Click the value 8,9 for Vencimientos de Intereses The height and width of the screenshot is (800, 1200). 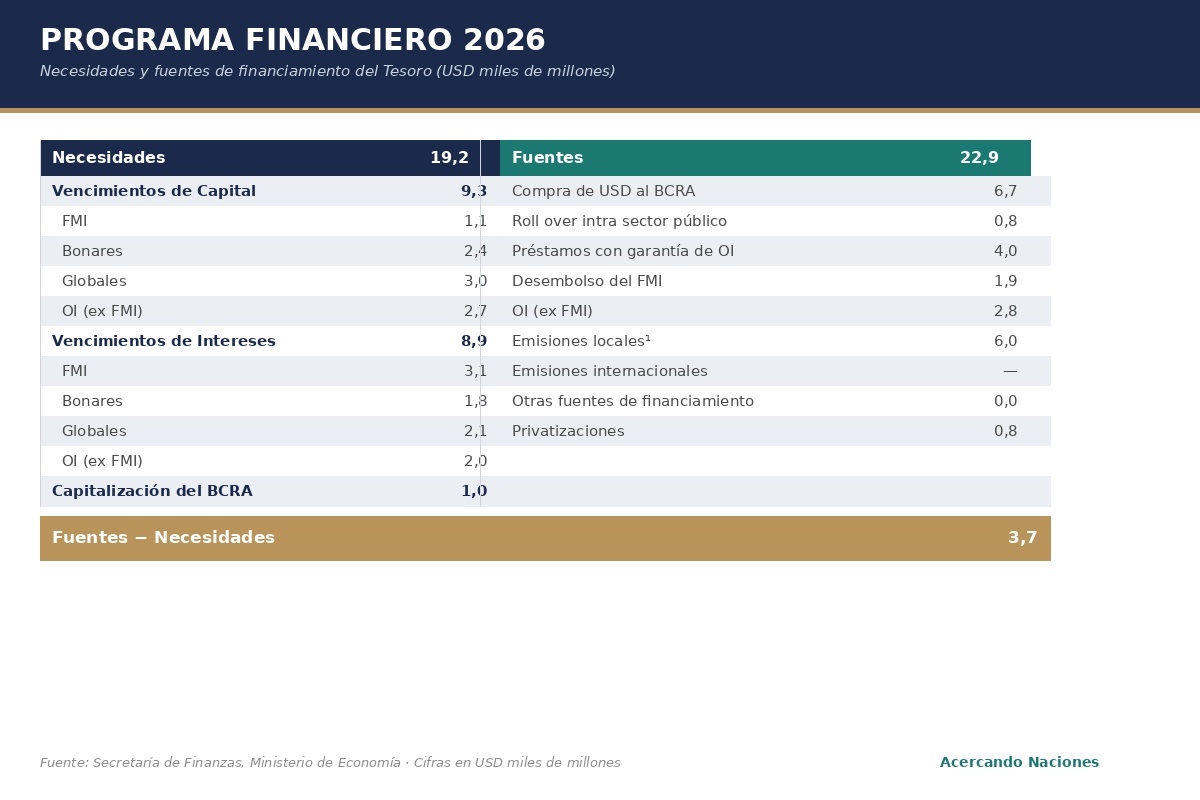[x=474, y=341]
